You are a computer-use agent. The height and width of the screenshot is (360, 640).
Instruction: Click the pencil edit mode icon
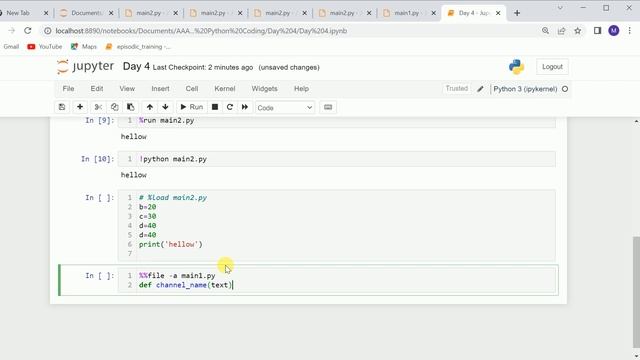[480, 89]
